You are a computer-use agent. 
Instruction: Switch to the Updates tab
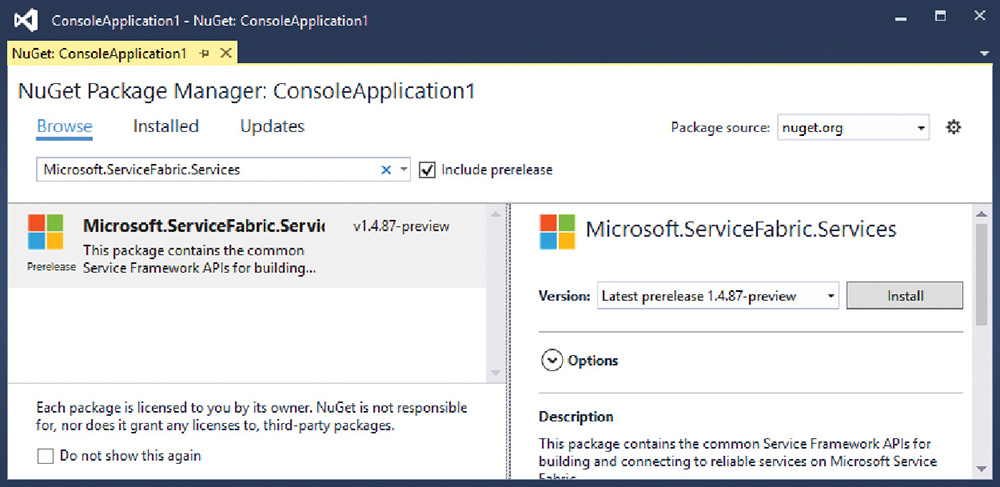coord(272,126)
